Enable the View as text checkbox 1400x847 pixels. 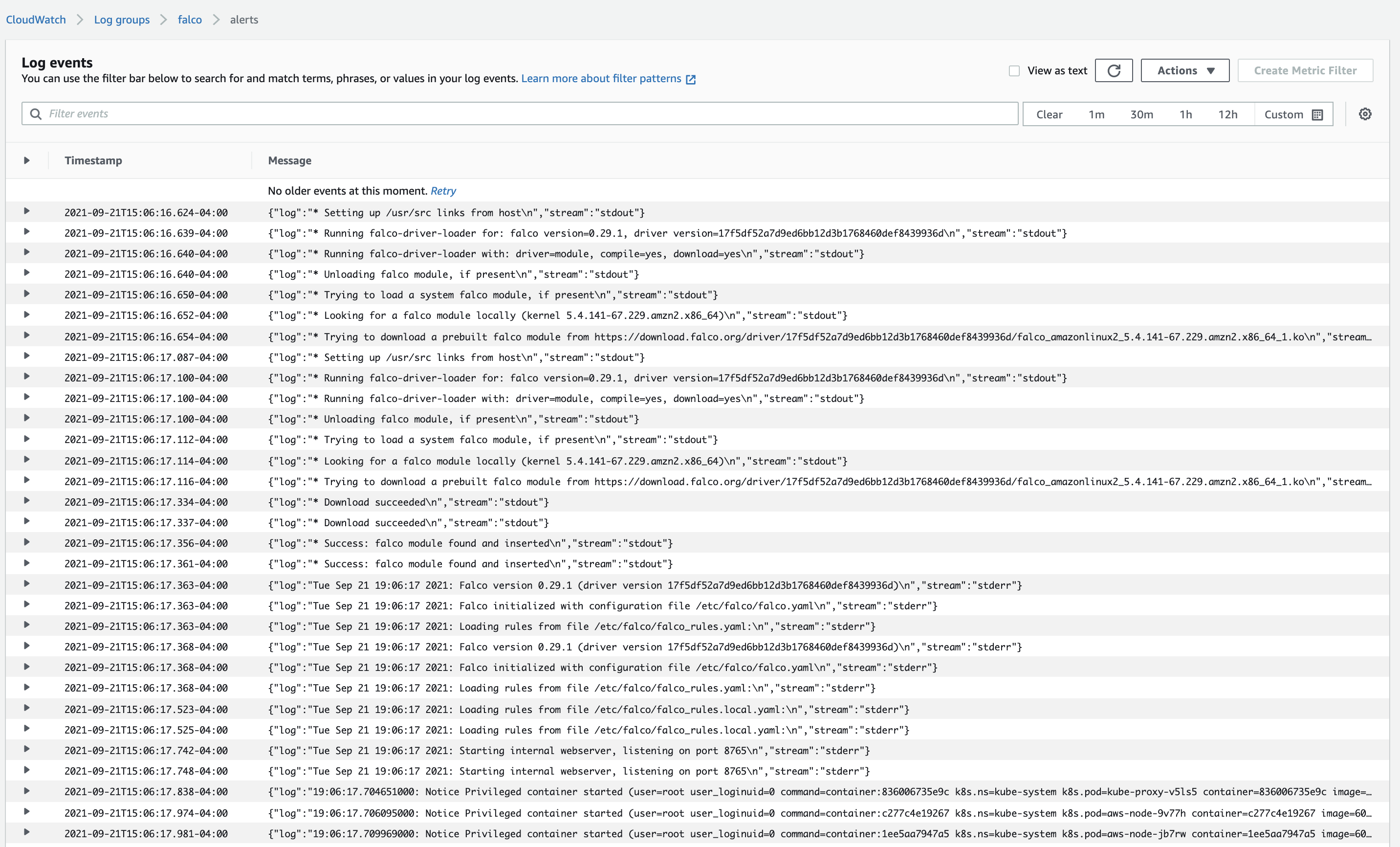click(1014, 70)
